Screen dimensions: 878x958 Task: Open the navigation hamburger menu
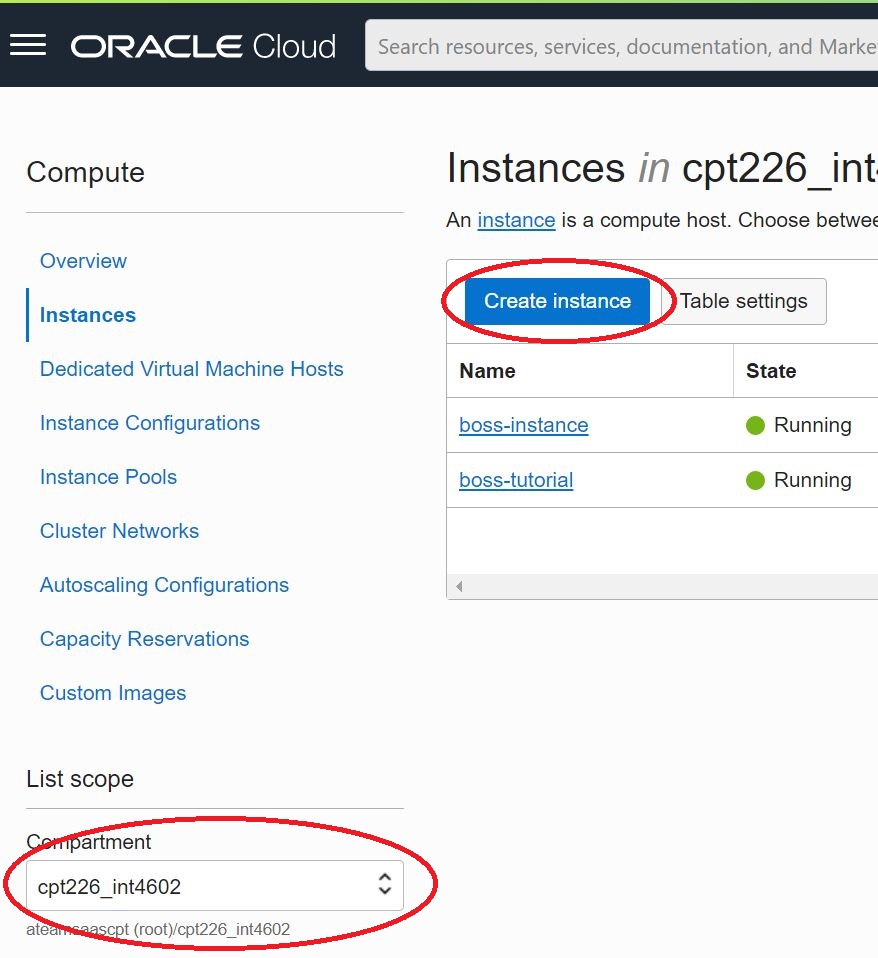pyautogui.click(x=28, y=44)
